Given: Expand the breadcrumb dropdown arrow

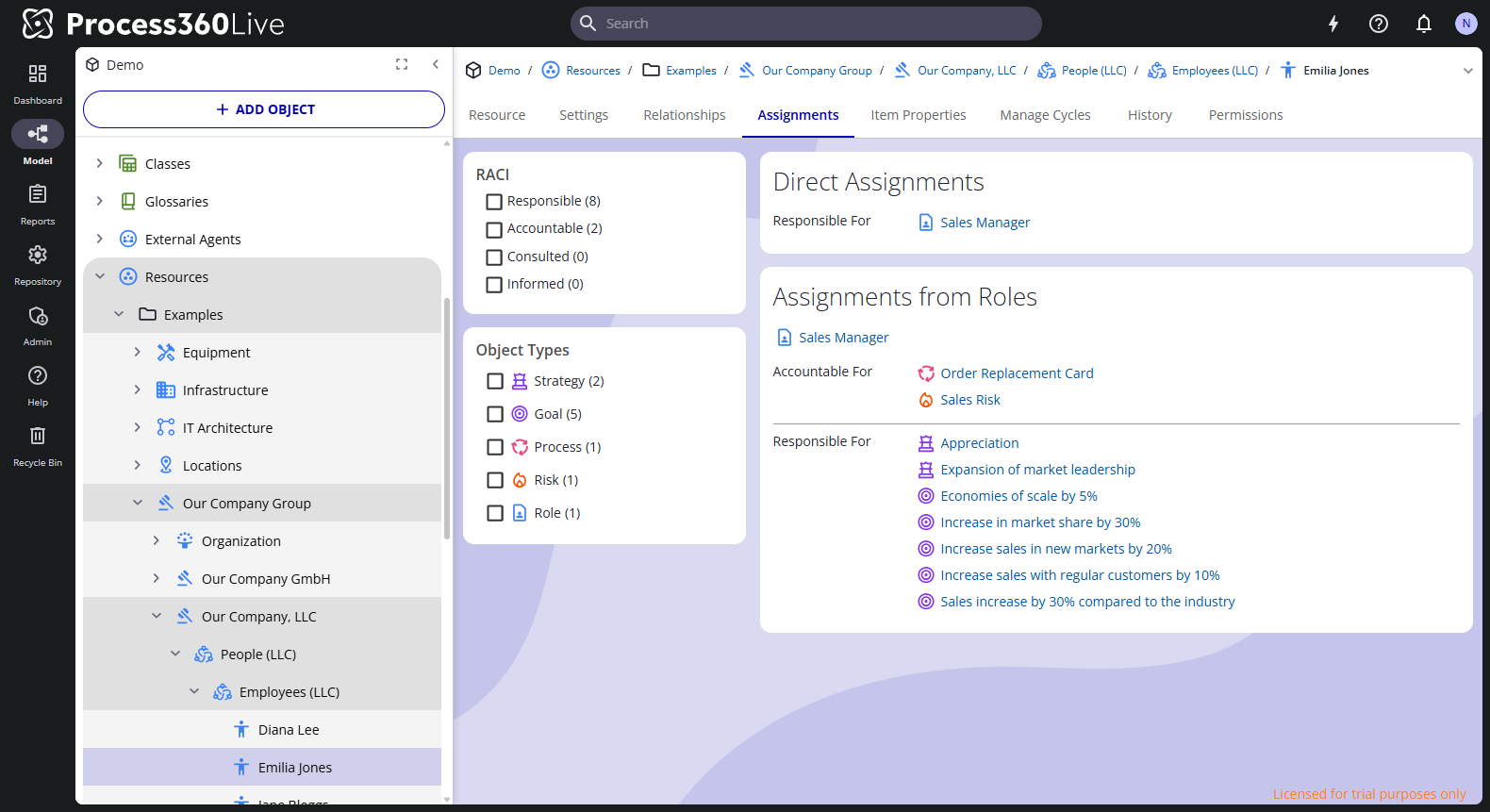Looking at the screenshot, I should tap(1467, 71).
